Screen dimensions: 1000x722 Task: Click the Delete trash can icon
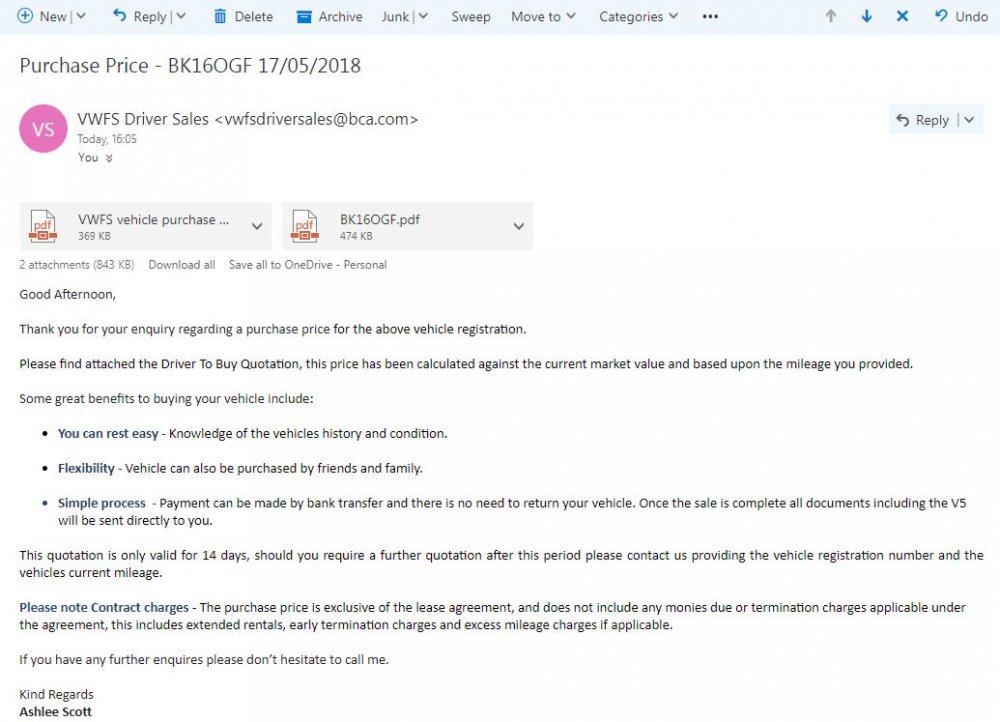(220, 17)
